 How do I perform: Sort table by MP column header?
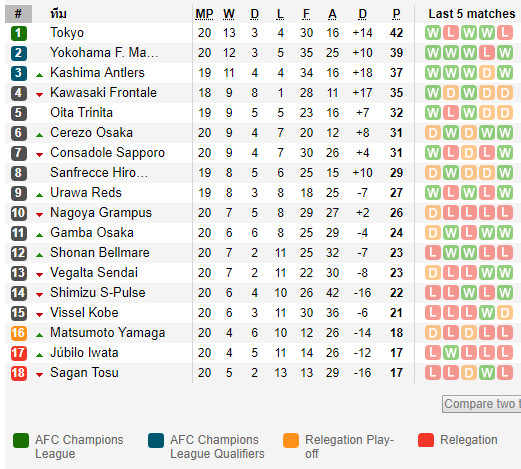204,14
